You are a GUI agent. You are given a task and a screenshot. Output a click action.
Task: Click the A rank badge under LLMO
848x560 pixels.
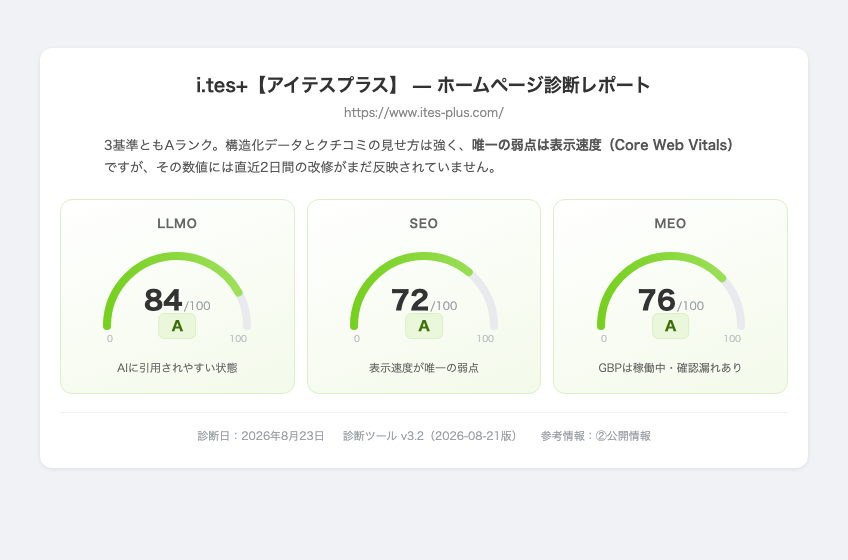[177, 326]
